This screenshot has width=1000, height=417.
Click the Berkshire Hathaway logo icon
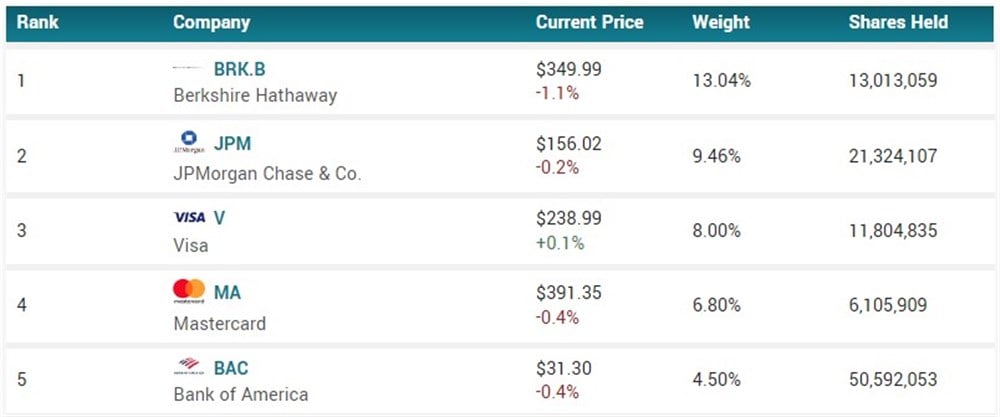click(x=188, y=69)
